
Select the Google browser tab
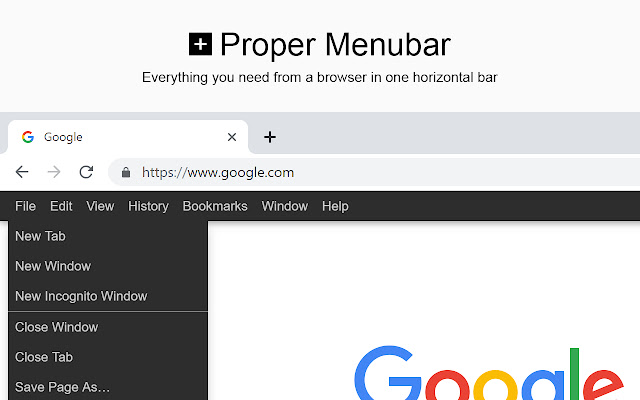128,137
